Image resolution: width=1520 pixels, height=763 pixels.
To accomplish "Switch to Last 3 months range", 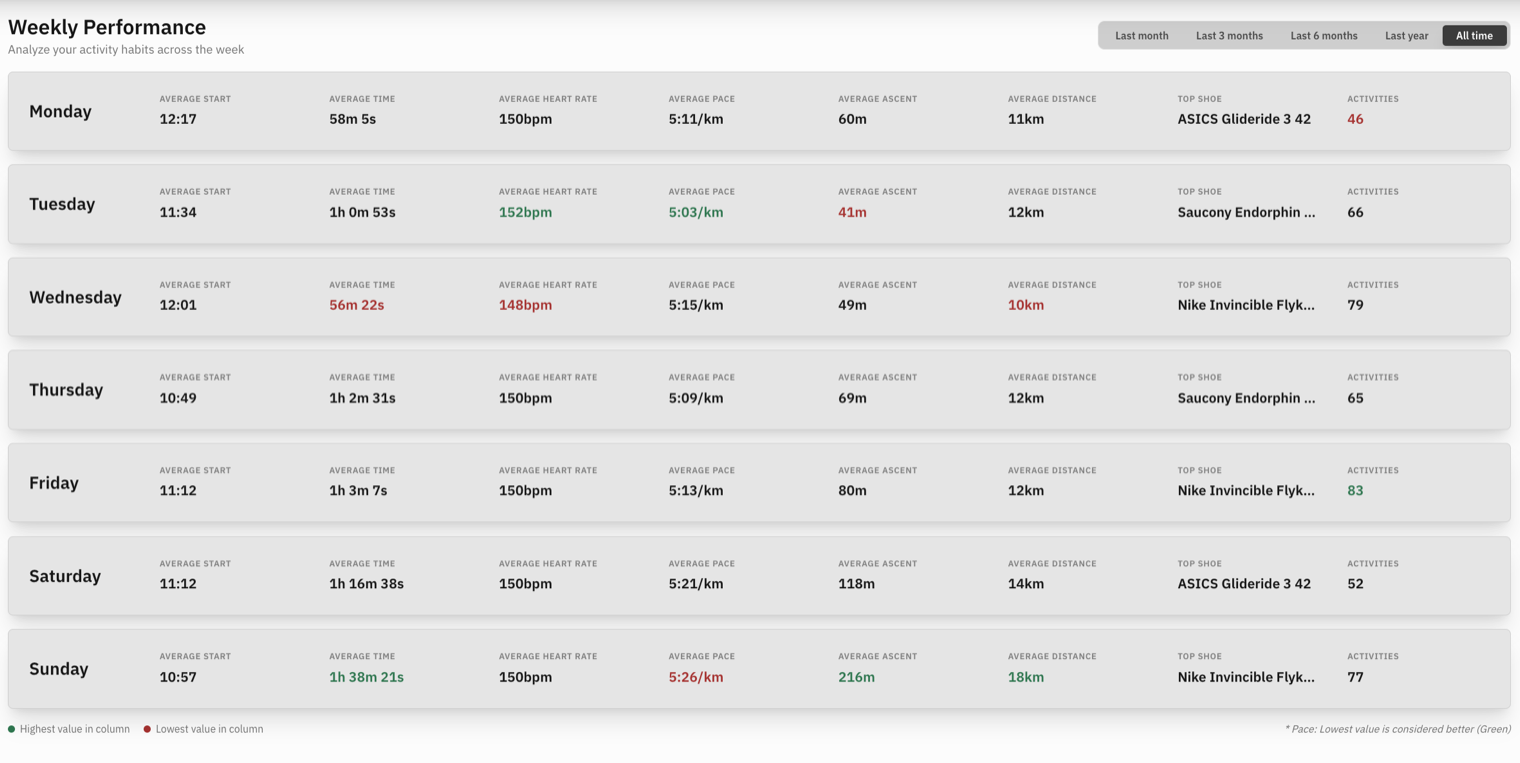I will click(1229, 36).
